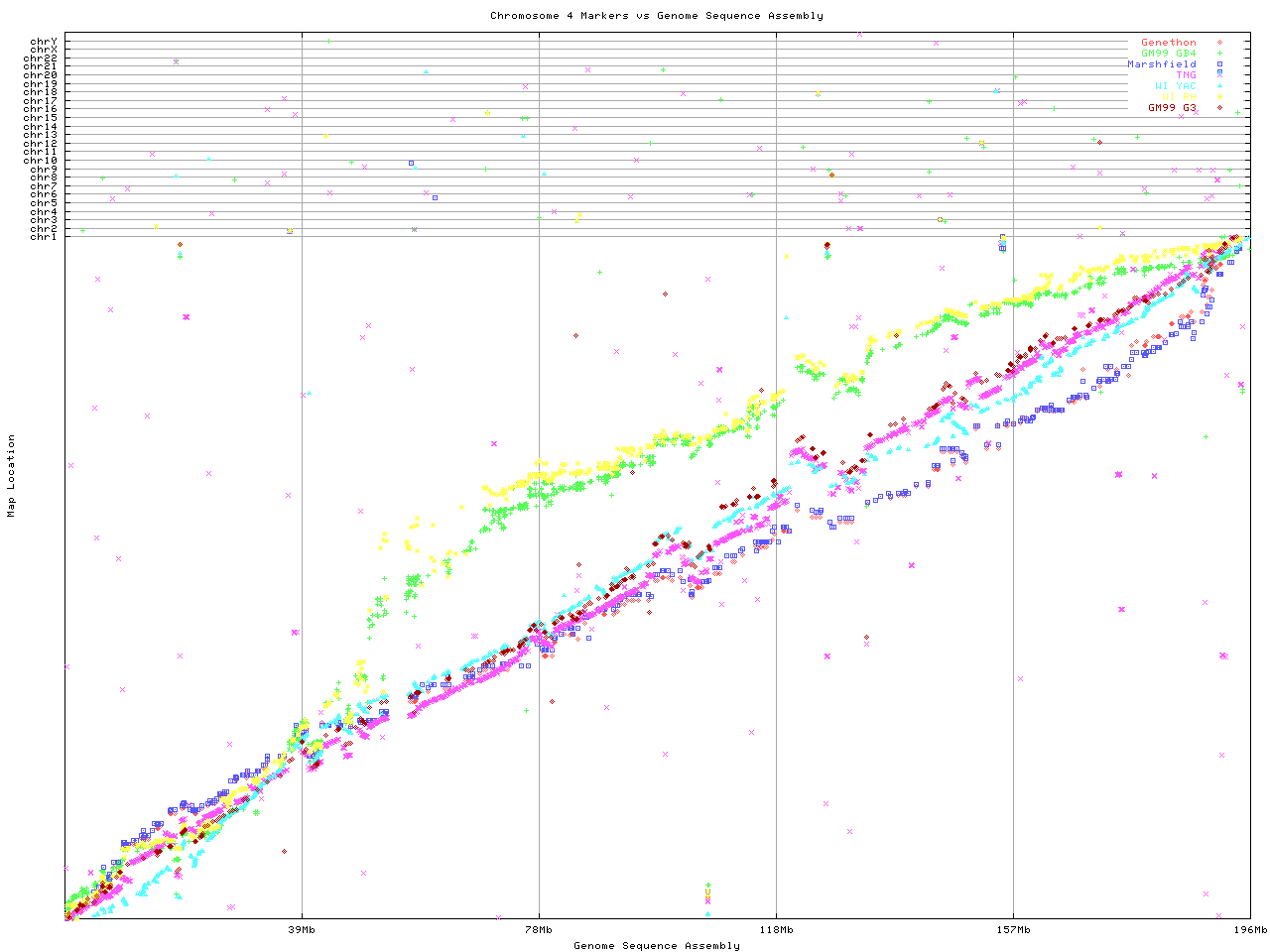Click the chrY y-axis label
1270x952 pixels.
click(44, 41)
